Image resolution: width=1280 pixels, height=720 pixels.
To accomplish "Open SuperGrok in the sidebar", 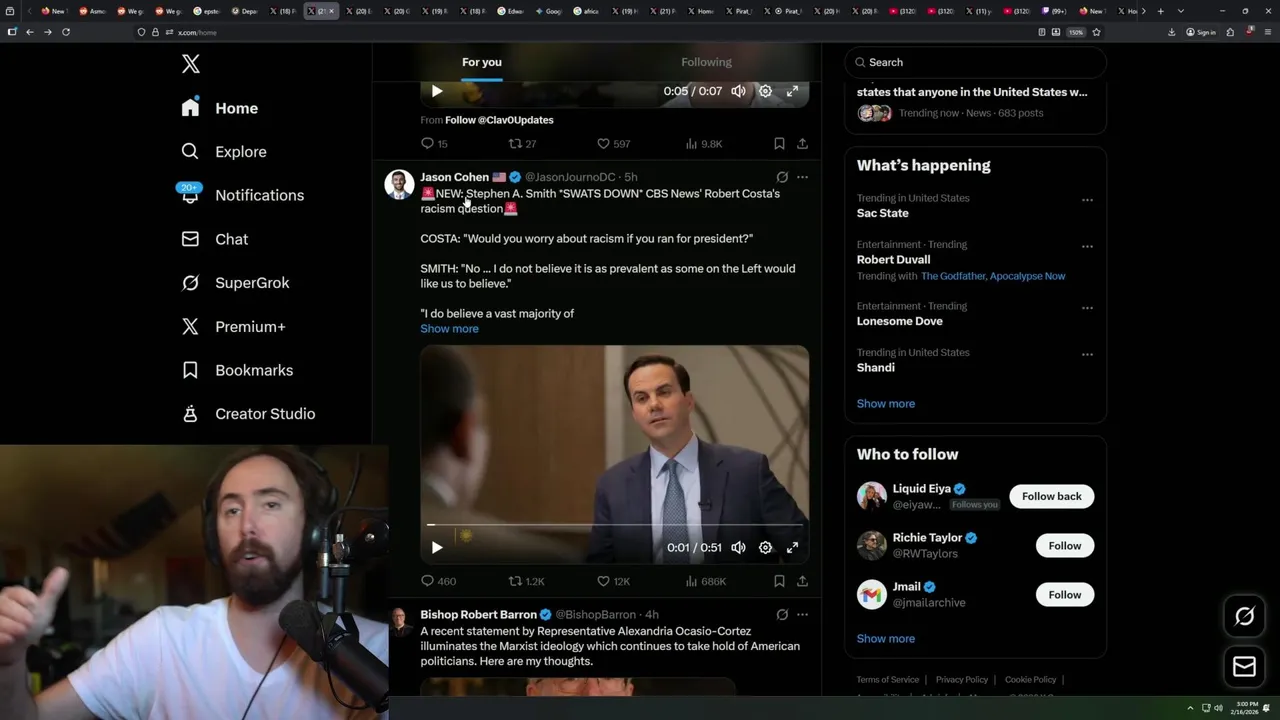I will [x=235, y=283].
